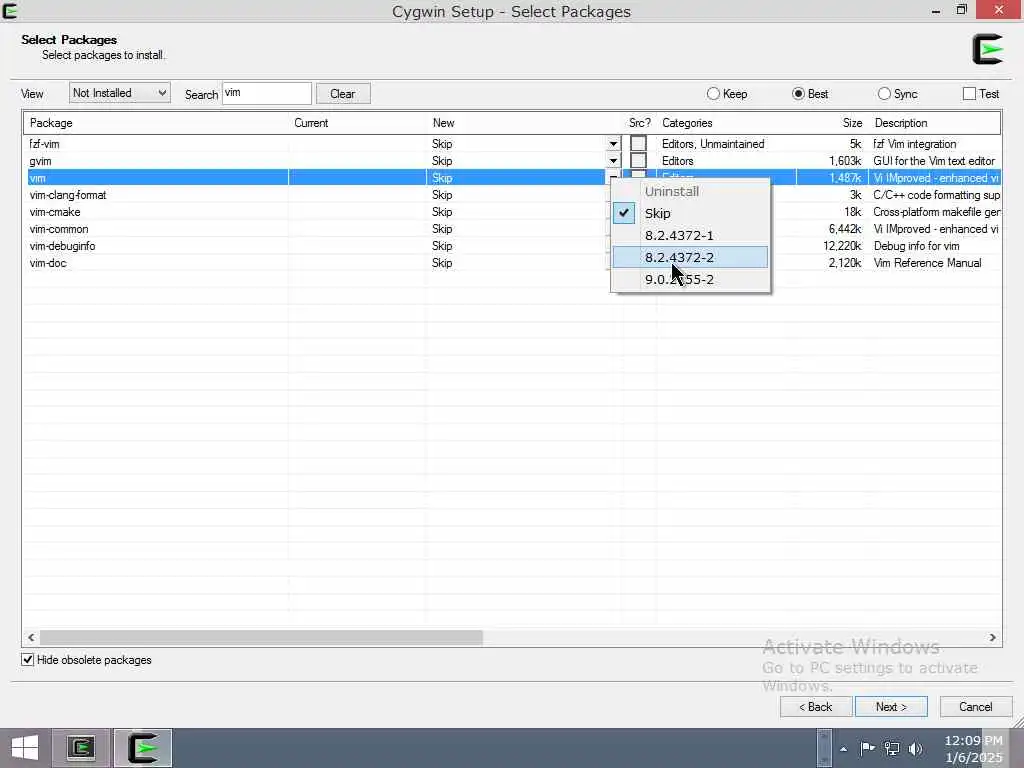Show hidden tray icons arrow

pyautogui.click(x=844, y=749)
